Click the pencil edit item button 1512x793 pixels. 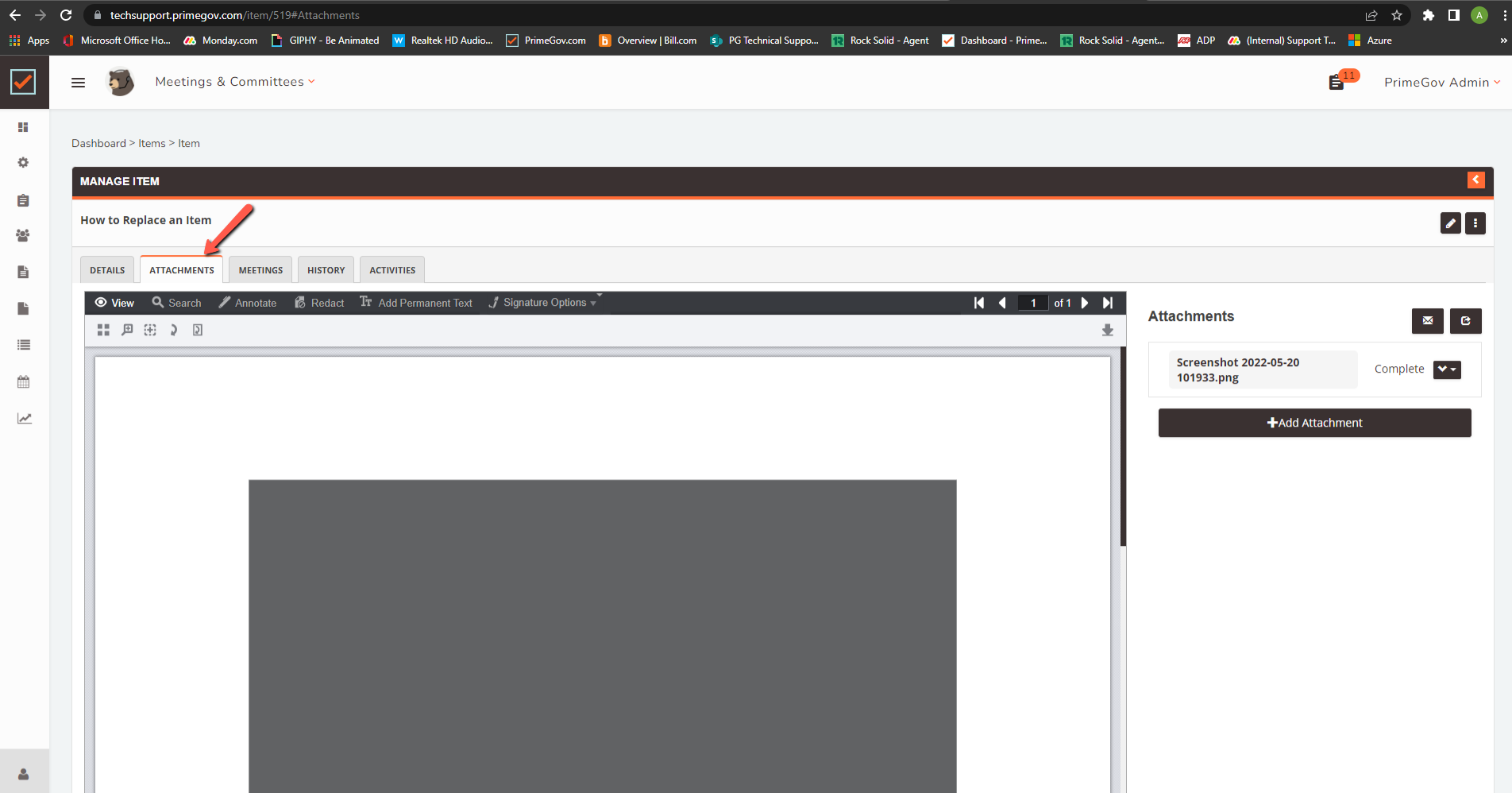(x=1451, y=223)
